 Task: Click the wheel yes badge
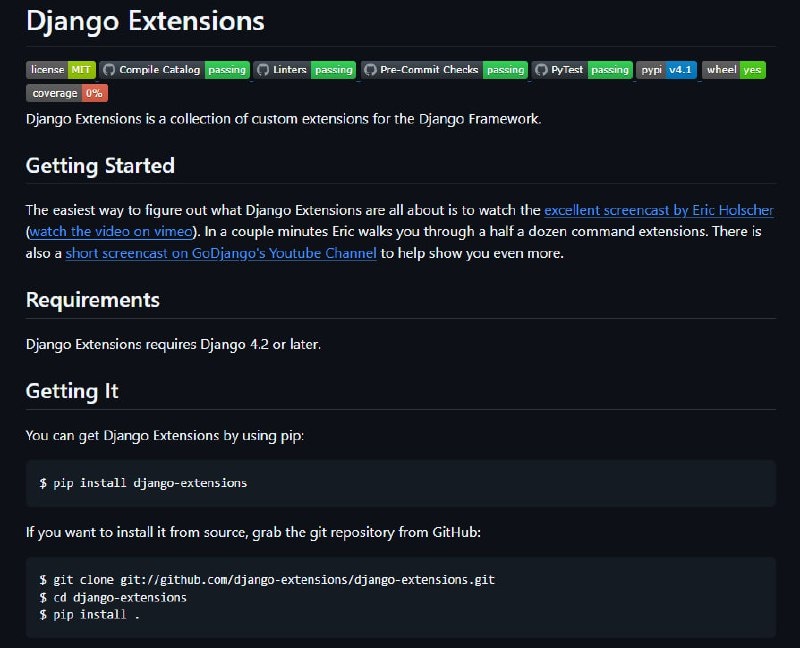(x=734, y=70)
